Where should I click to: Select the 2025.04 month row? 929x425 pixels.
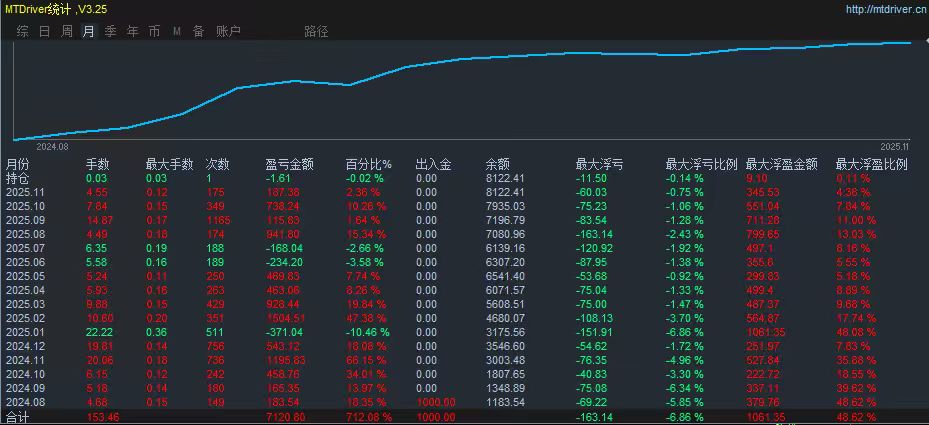point(464,290)
